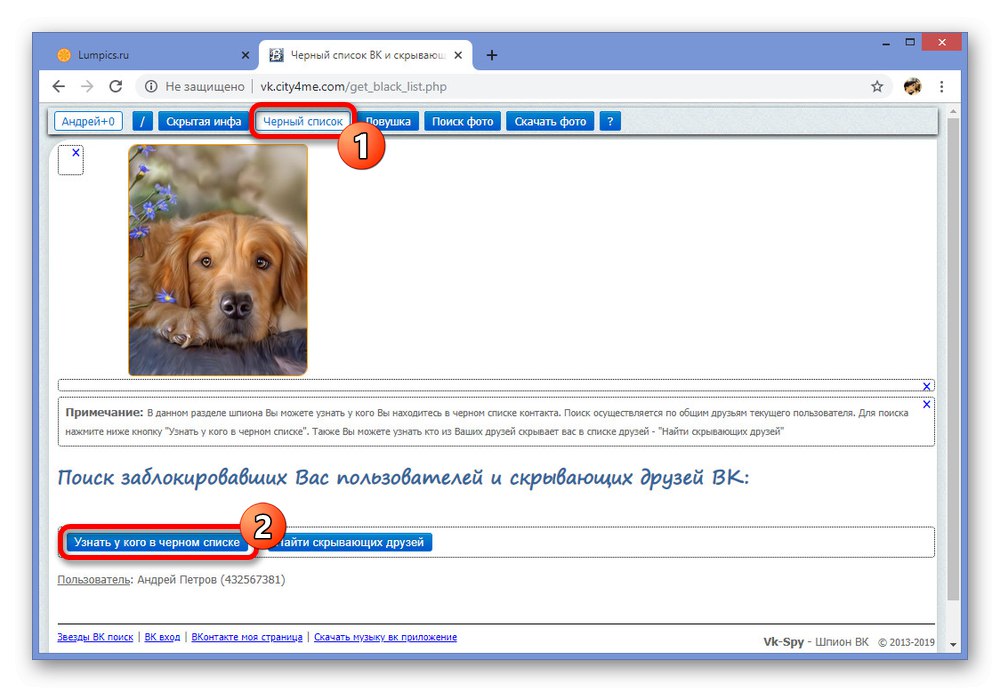Image resolution: width=1000 pixels, height=692 pixels.
Task: Go back using browser back arrow
Action: [59, 86]
